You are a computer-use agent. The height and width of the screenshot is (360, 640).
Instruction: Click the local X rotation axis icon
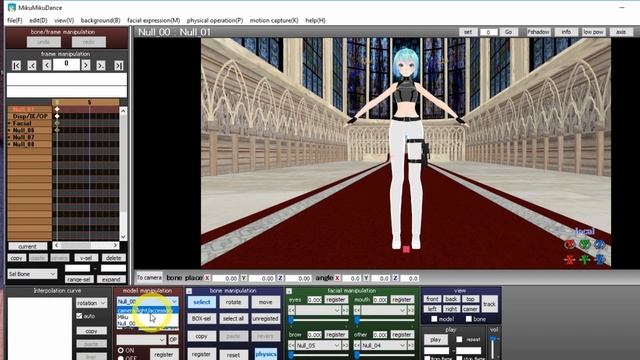click(570, 244)
